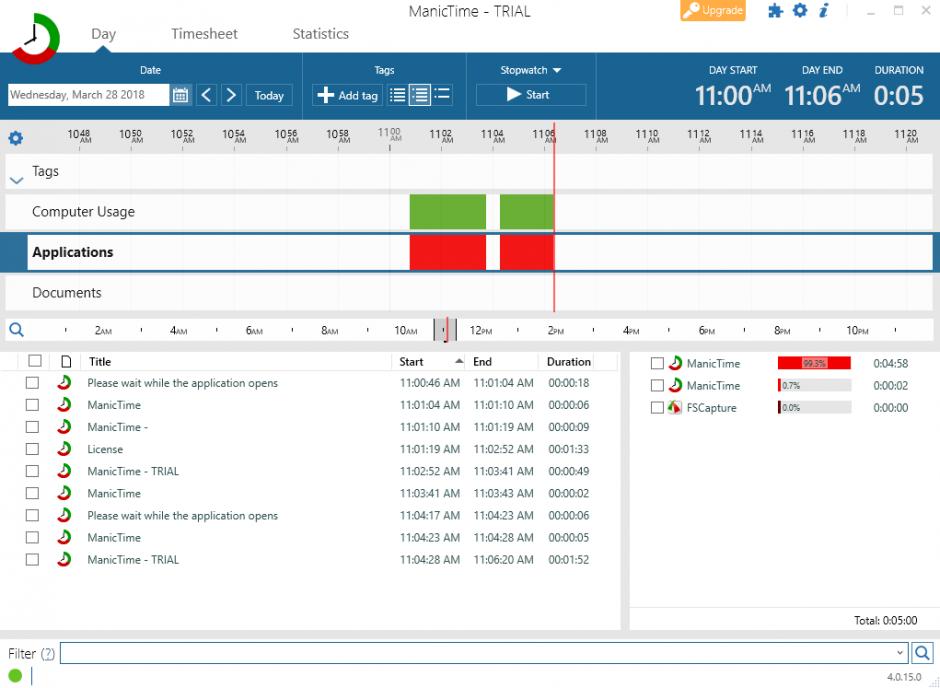The image size is (940, 688).
Task: Select the Documents timeline row
Action: coord(469,293)
